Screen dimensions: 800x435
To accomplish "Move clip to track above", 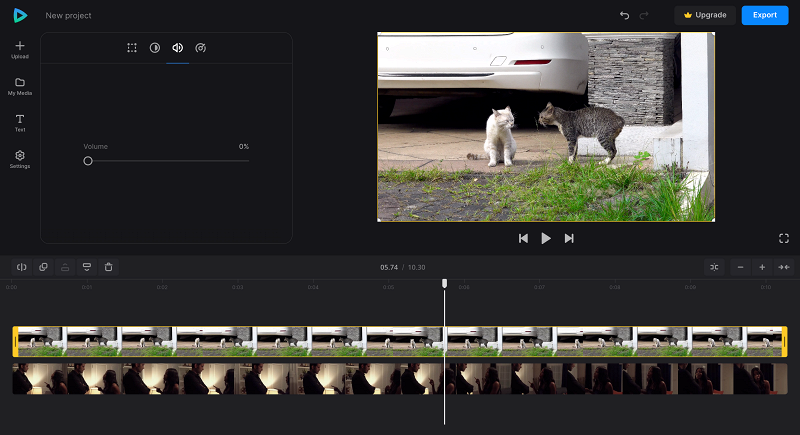I will click(x=65, y=267).
